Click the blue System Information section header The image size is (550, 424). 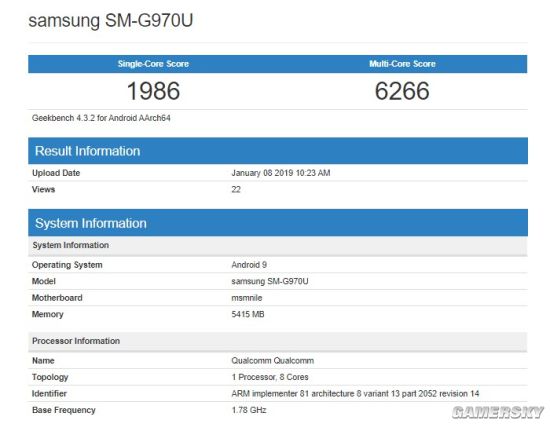278,223
